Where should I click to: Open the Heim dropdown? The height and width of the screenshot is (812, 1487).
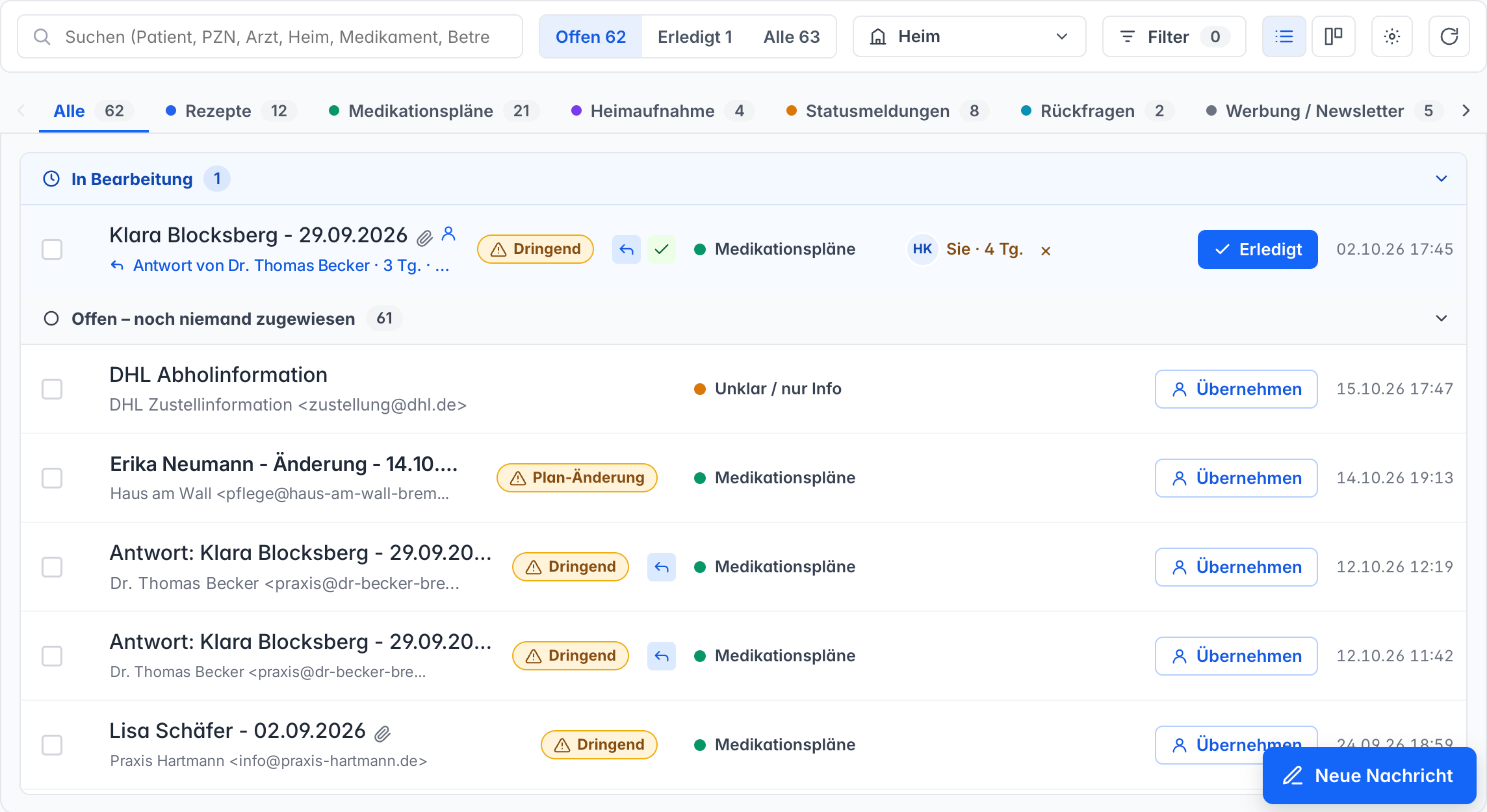coord(969,37)
